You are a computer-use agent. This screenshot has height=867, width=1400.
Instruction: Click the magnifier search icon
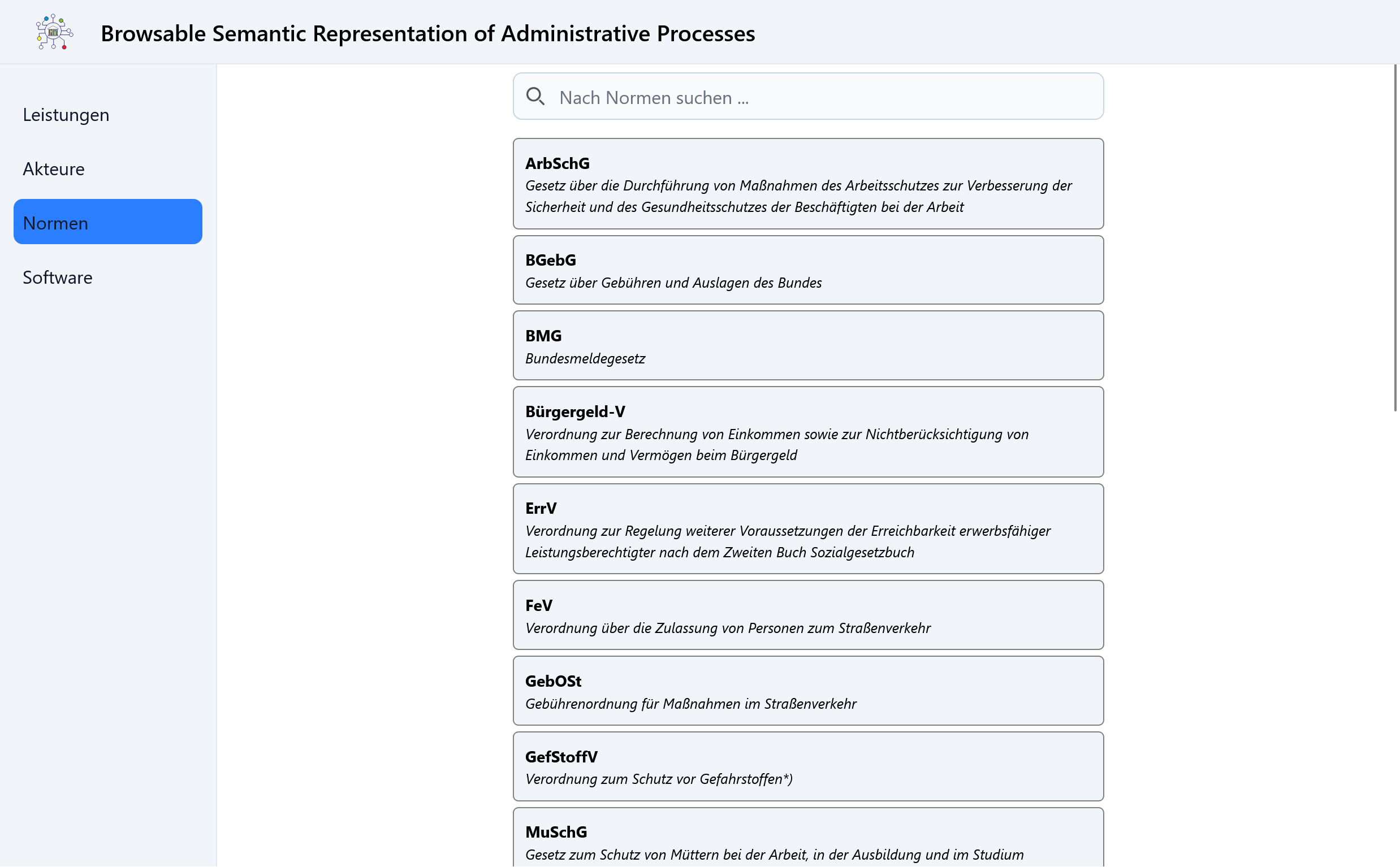(535, 96)
